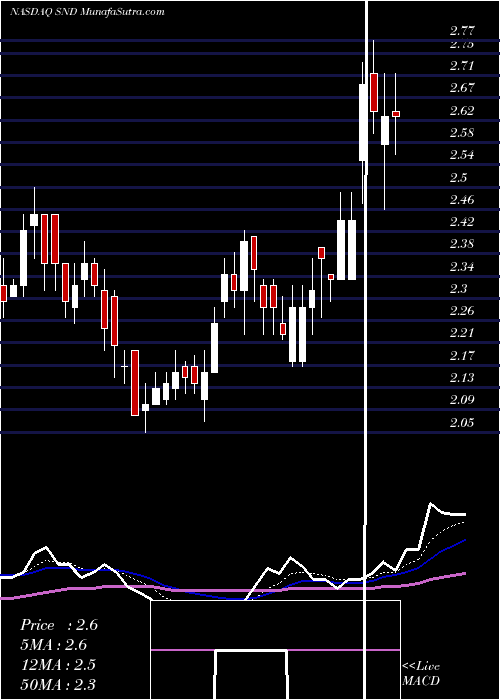Click the '<<Live MACD' label
Screen dimensions: 500x700
[421, 673]
